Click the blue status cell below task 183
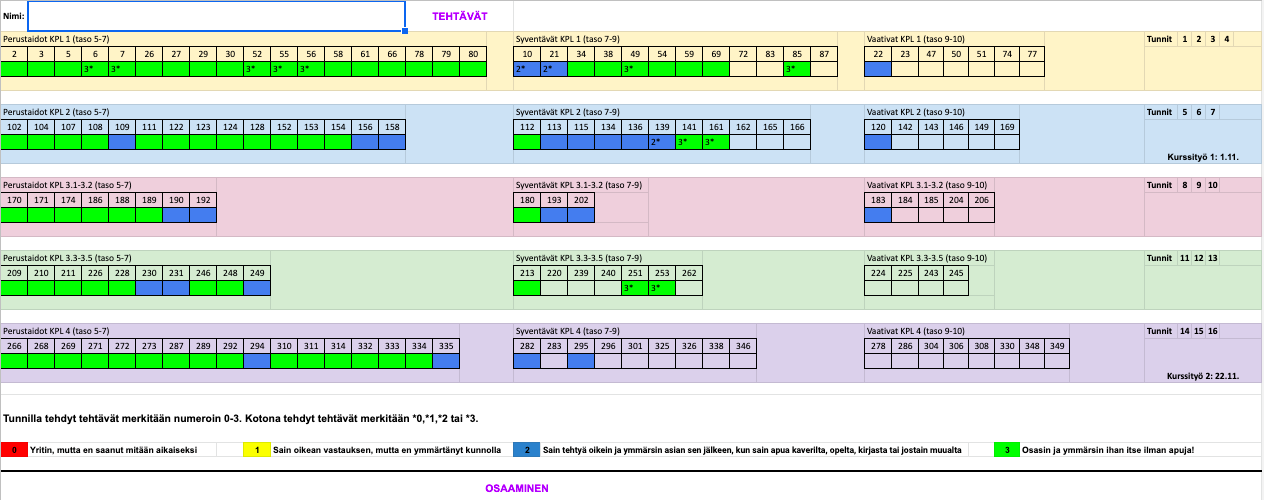The image size is (1264, 500). 878,215
